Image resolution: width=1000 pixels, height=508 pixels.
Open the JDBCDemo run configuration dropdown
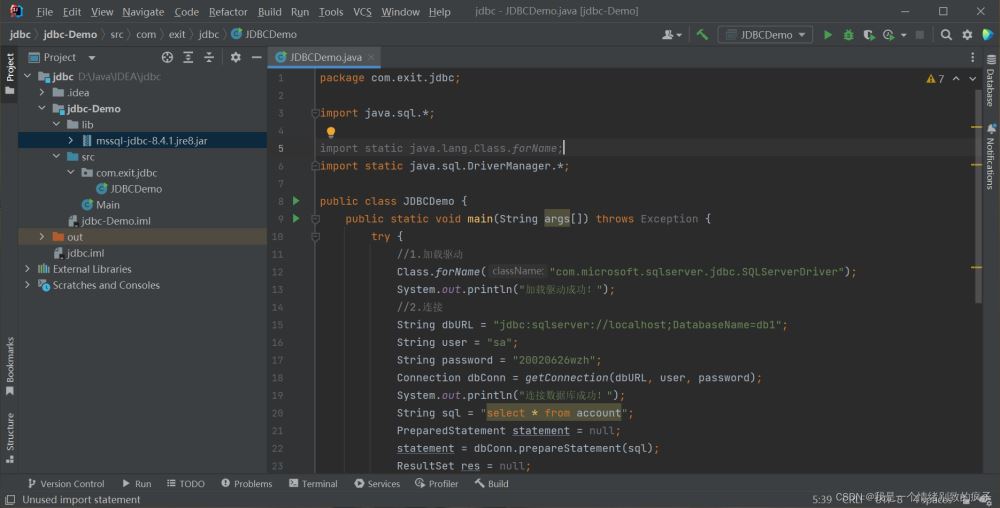coord(766,35)
